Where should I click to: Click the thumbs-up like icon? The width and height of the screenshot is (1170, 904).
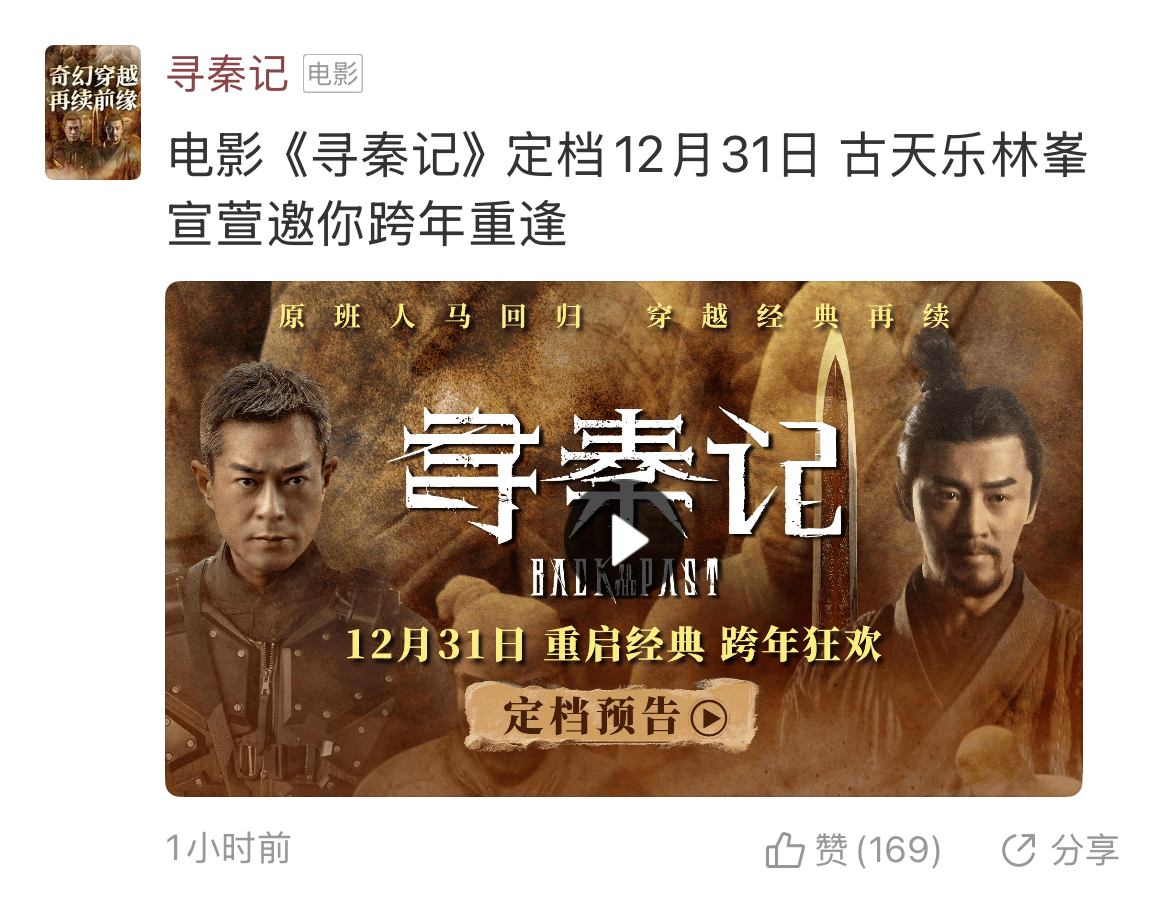point(784,850)
